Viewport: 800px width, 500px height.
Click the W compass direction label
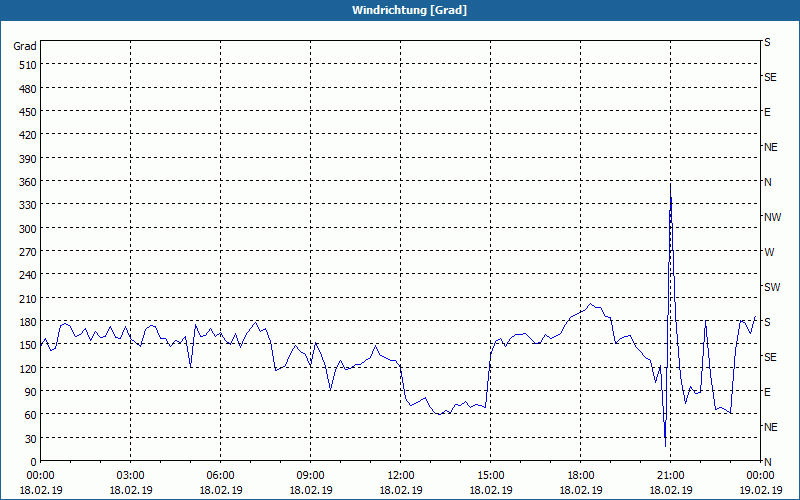click(769, 252)
